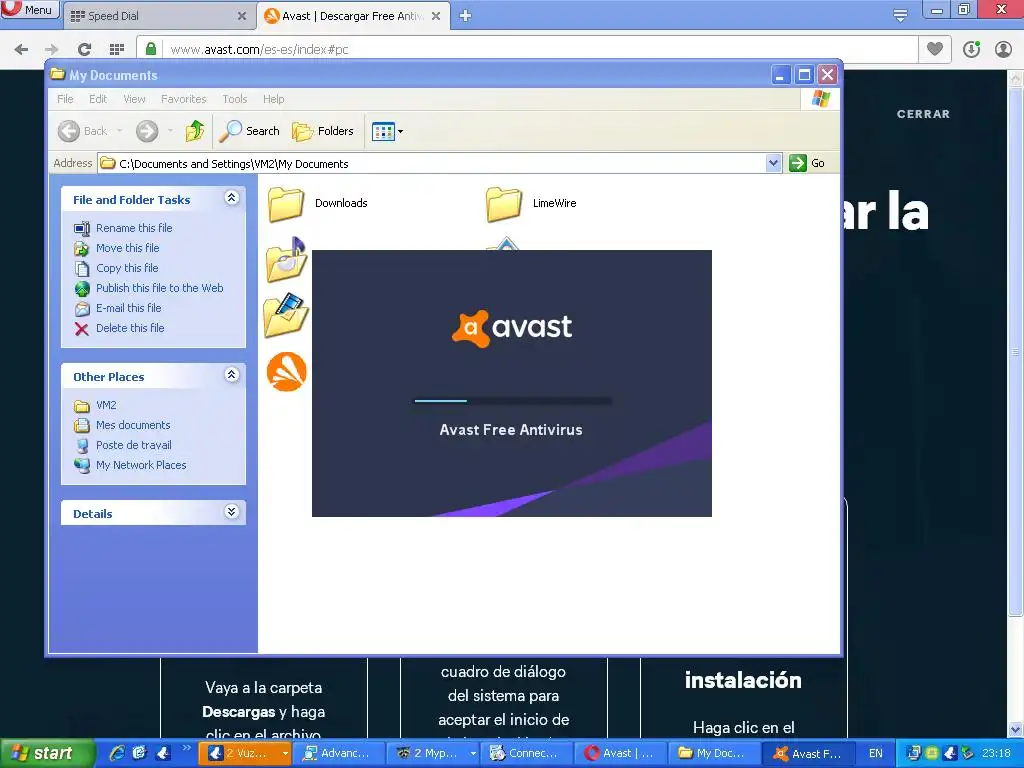Switch to the Speed Dial tab
1024x768 pixels.
point(157,16)
